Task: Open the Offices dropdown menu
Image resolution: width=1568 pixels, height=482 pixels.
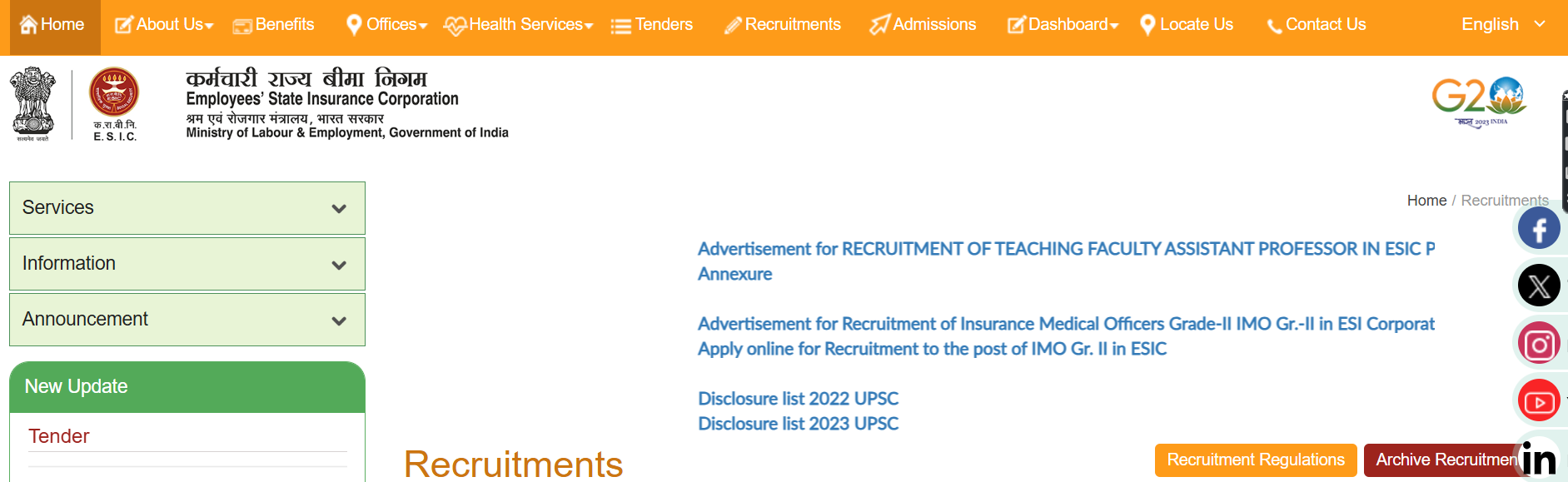Action: point(387,25)
